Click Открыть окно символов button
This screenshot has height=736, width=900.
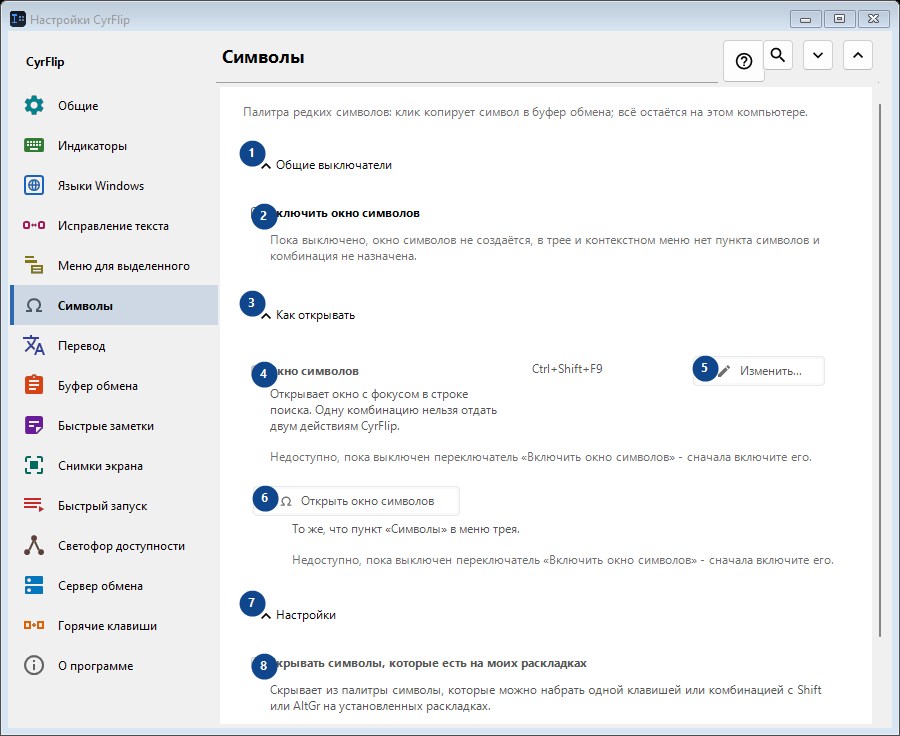pyautogui.click(x=356, y=501)
